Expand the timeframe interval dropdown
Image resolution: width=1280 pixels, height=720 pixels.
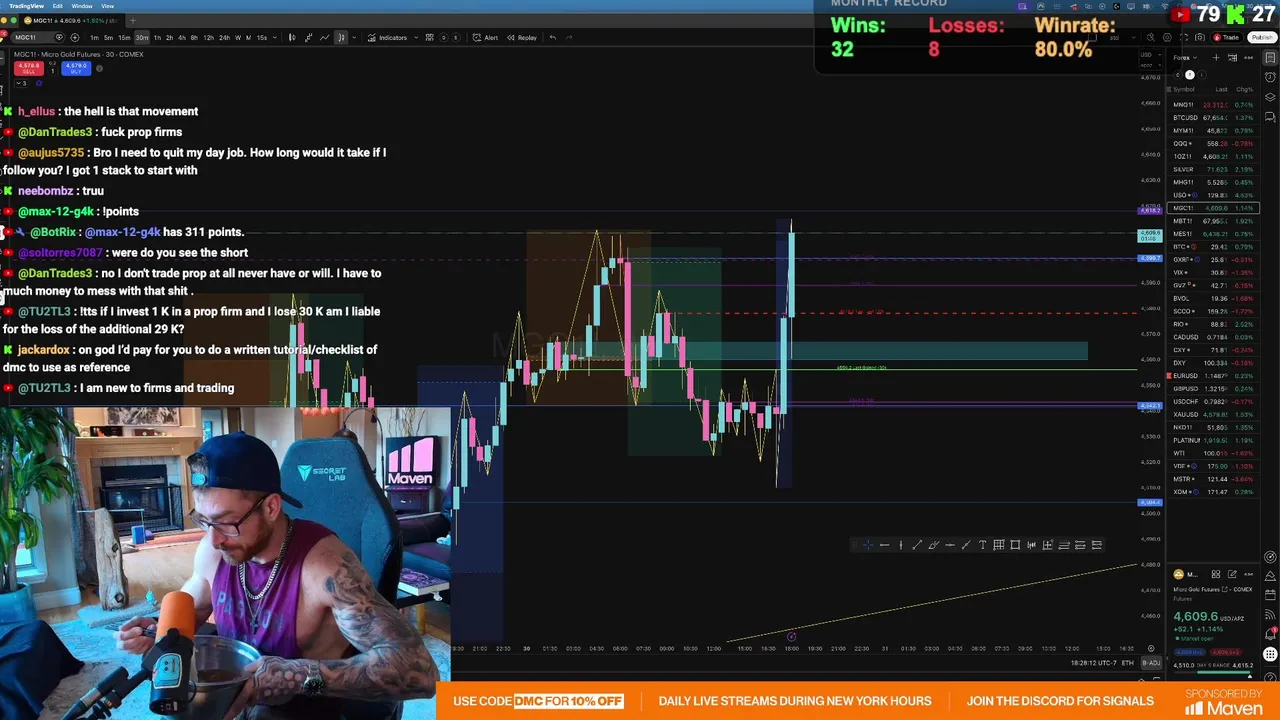point(274,37)
